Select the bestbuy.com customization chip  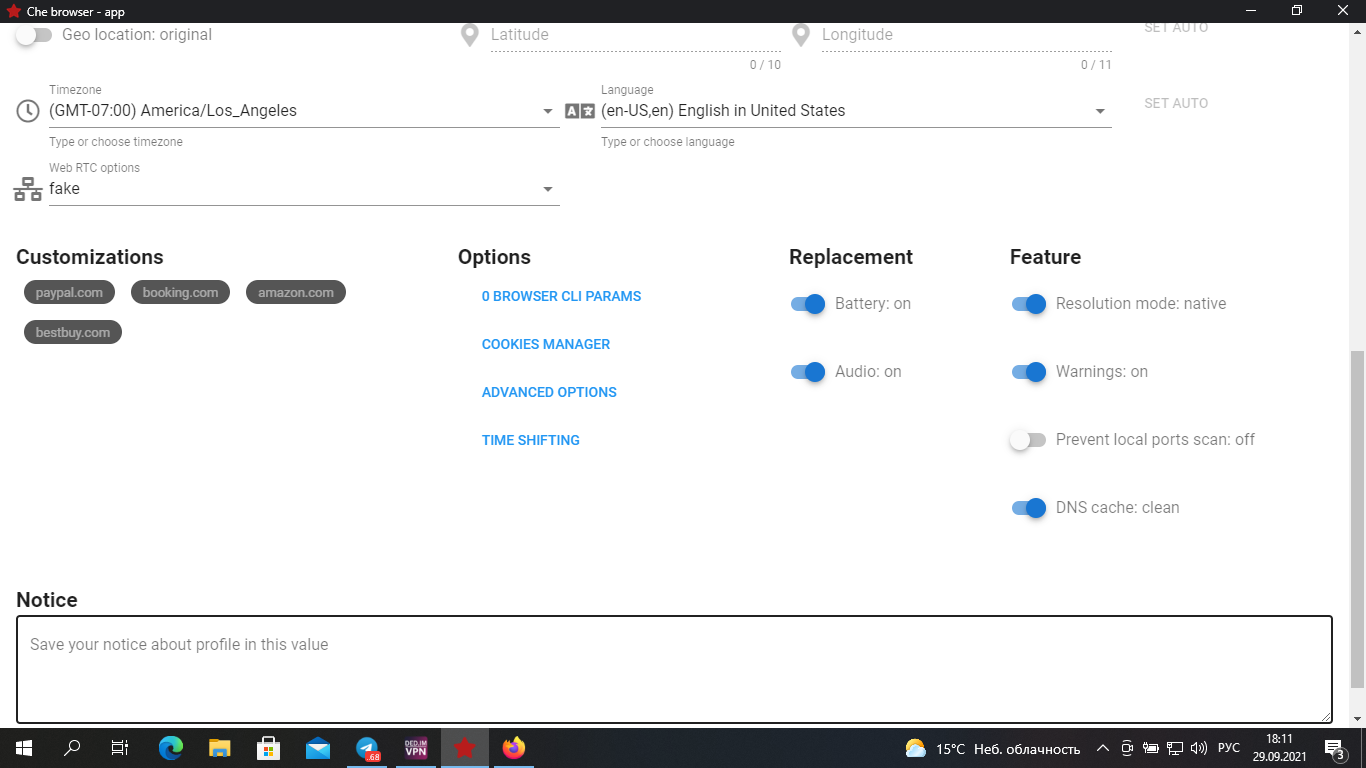coord(73,332)
